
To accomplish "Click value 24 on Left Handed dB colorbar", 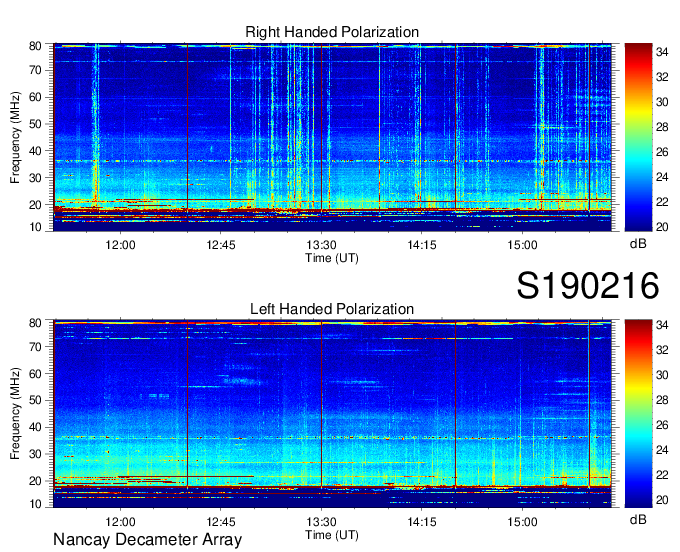I will tap(662, 450).
